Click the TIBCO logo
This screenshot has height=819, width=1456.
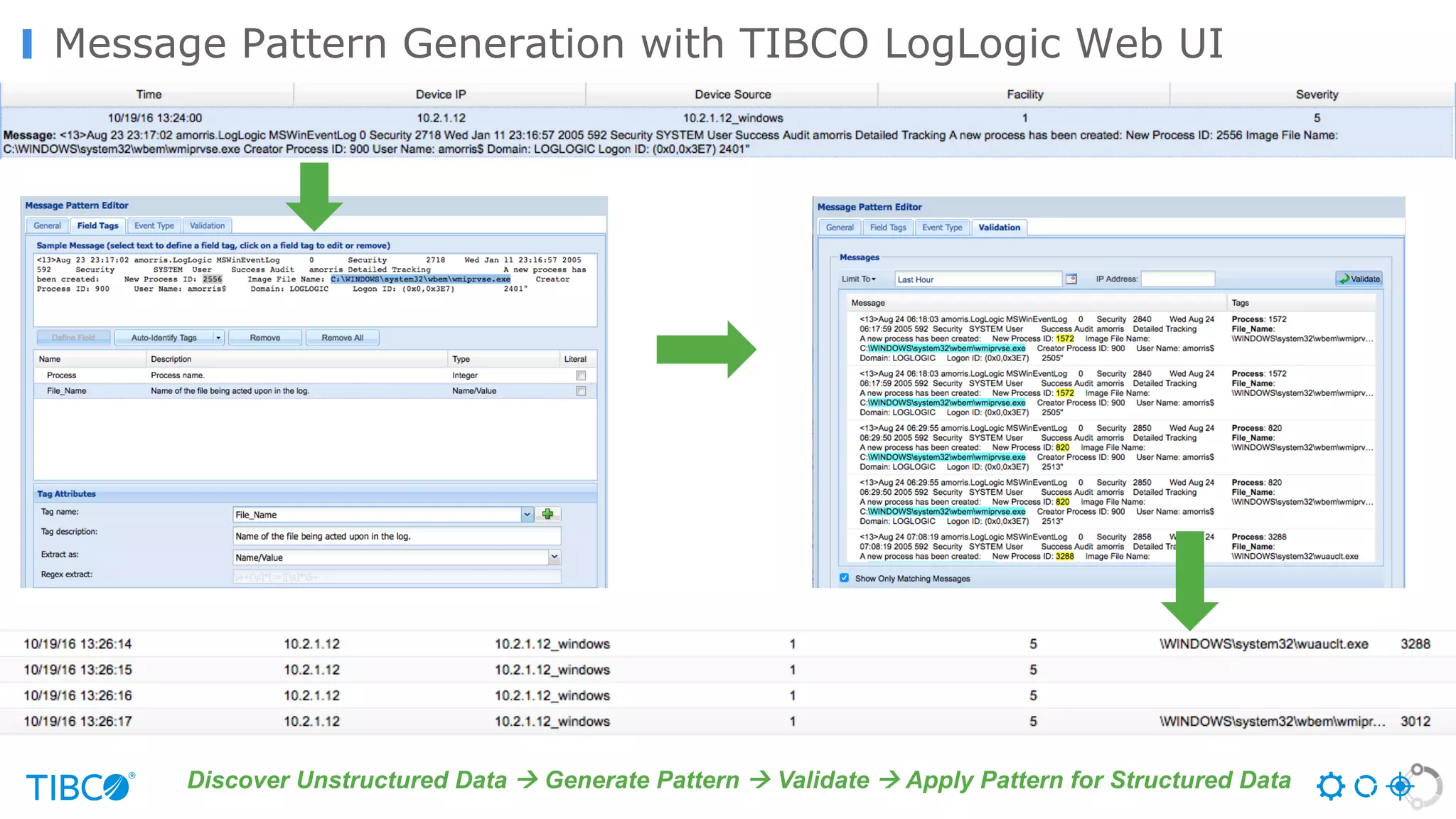click(x=80, y=787)
